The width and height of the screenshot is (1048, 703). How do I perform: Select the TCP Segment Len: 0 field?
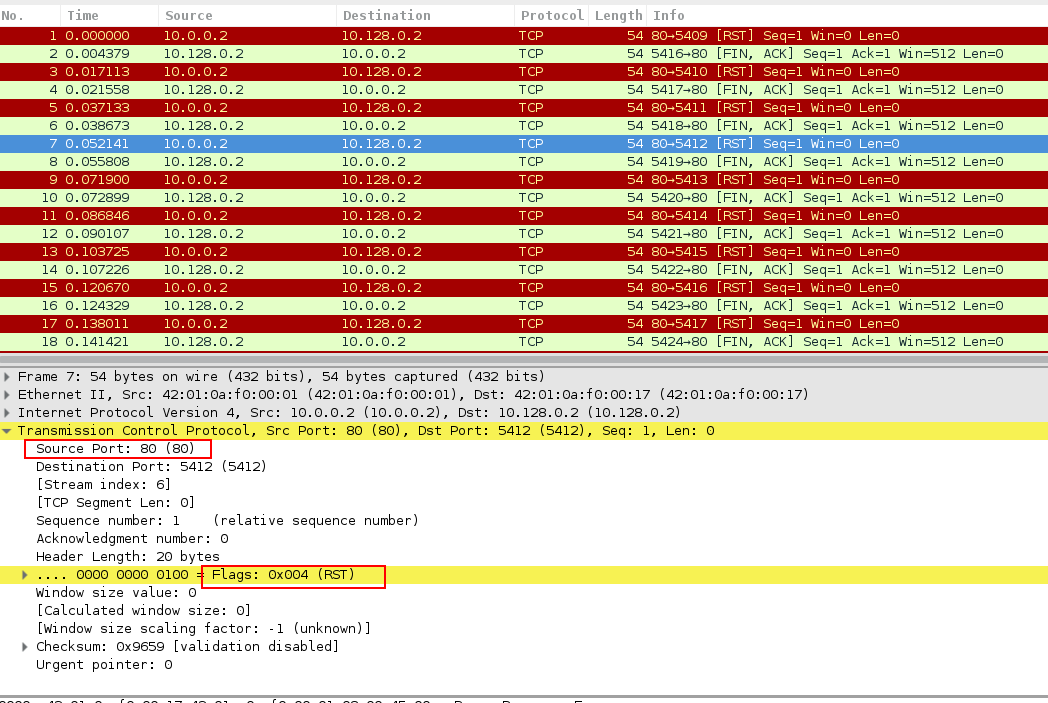115,503
